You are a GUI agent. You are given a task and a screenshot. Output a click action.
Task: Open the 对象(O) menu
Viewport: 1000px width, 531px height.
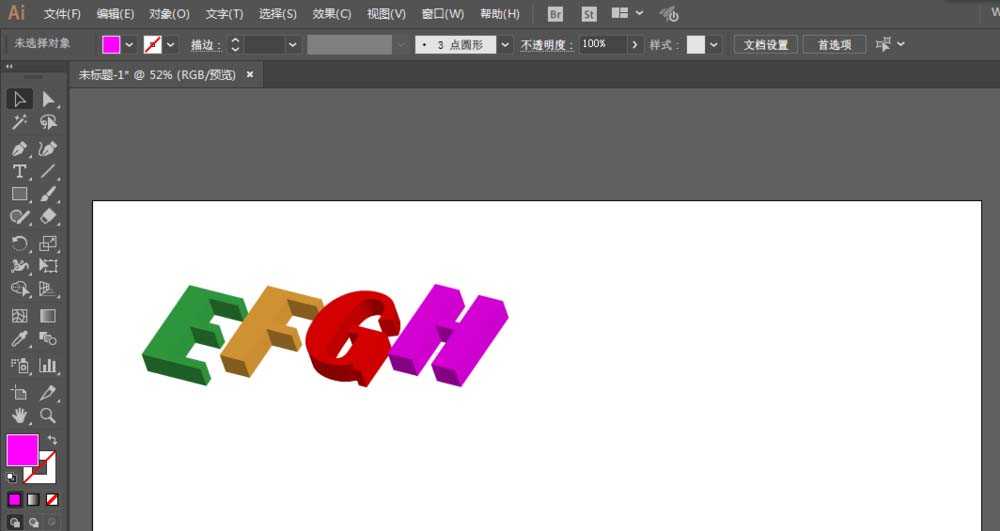[x=169, y=14]
